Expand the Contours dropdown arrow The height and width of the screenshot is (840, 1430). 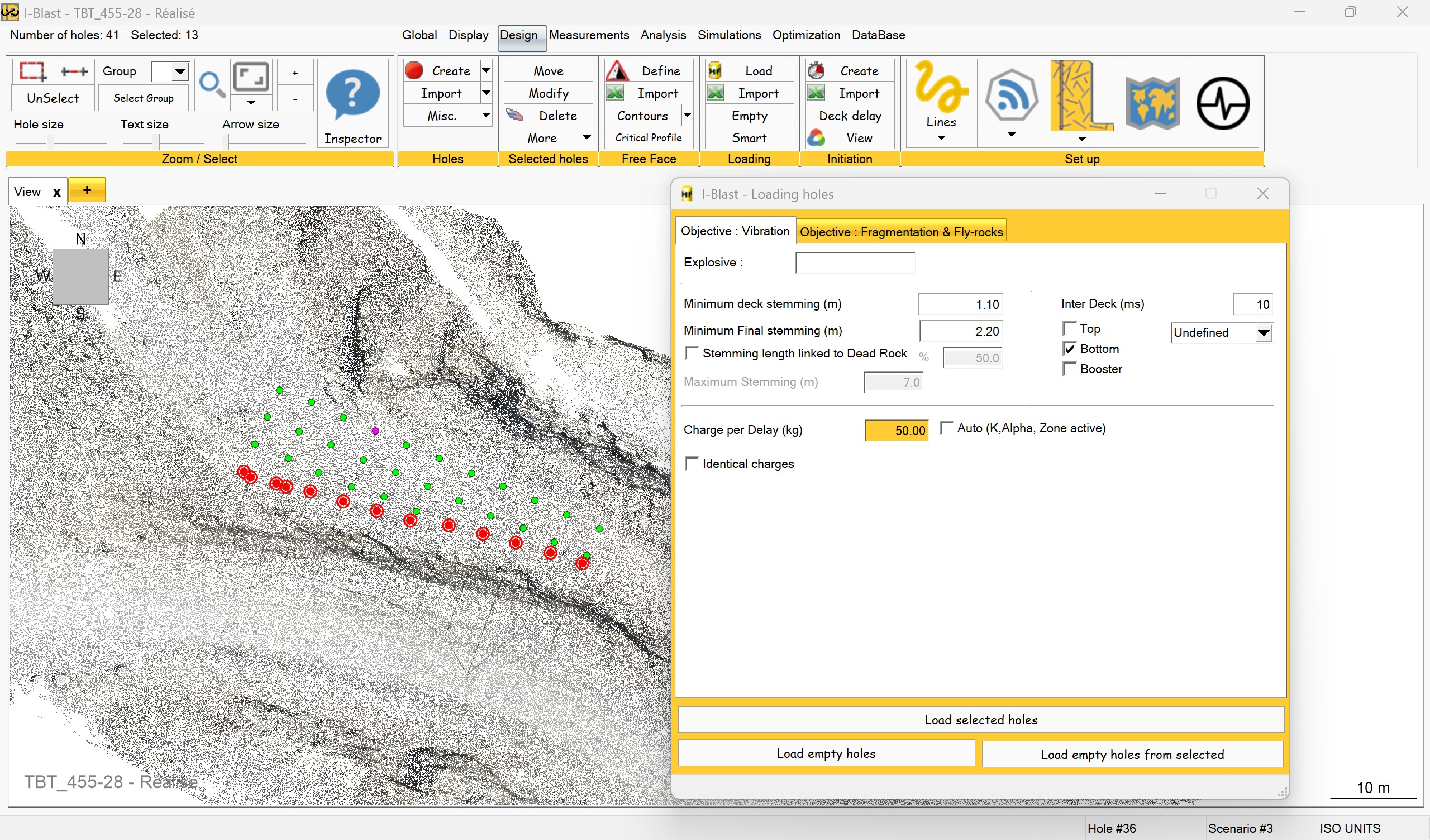(x=687, y=115)
